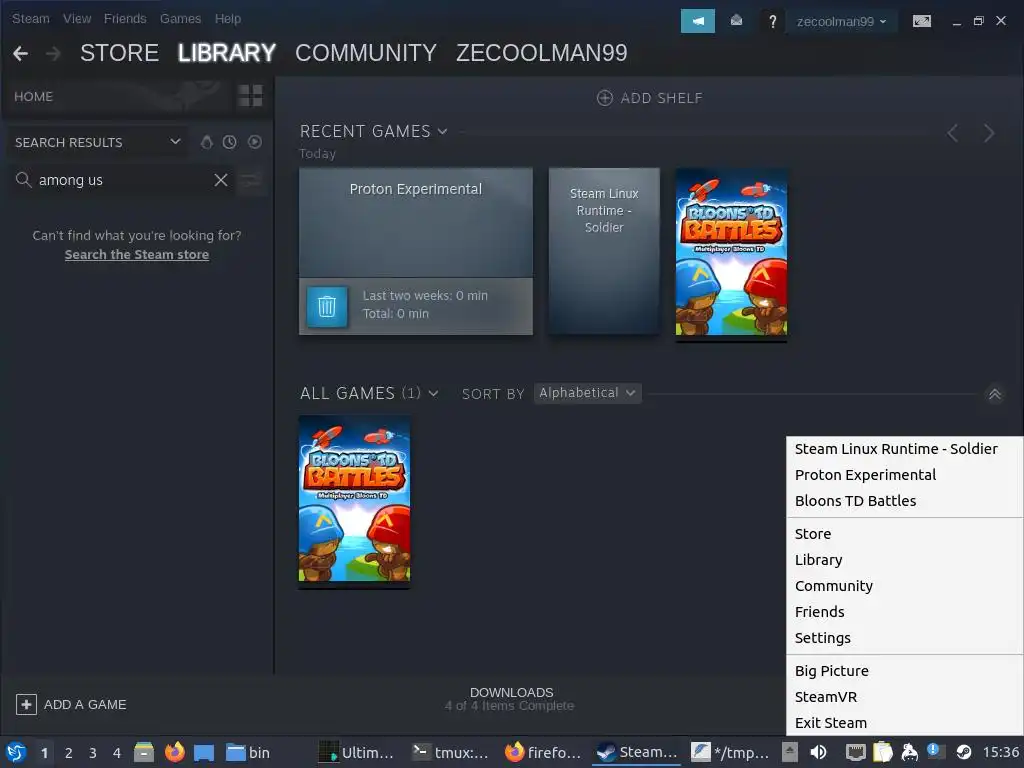The width and height of the screenshot is (1024, 768).
Task: Launch Firefox from the taskbar launcher
Action: [174, 752]
